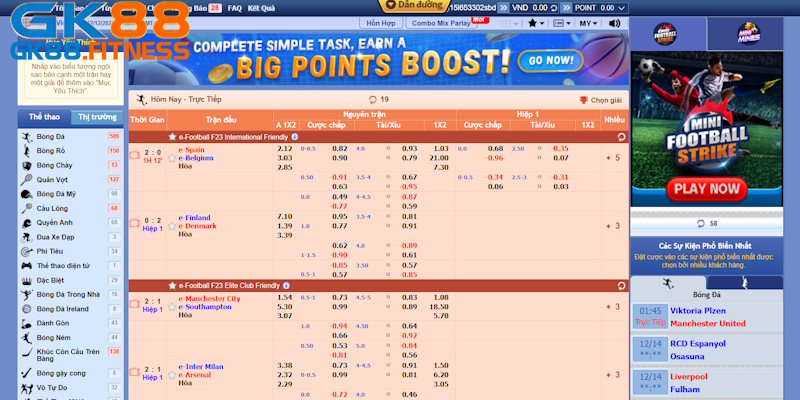Favorite the e-Manchester City vs e-Southampton match
Image resolution: width=800 pixels, height=400 pixels.
pos(172,307)
